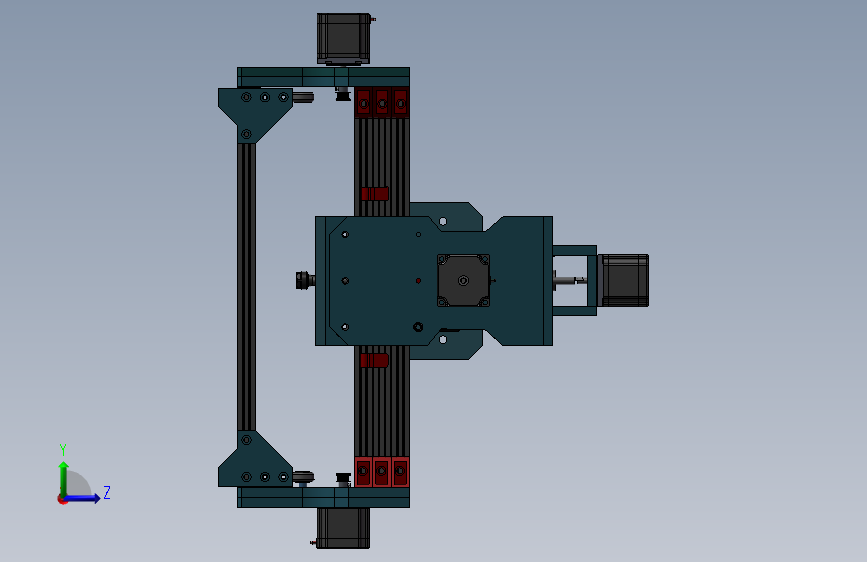Image resolution: width=867 pixels, height=562 pixels.
Task: Click the black pulley on the carriage's left edge
Action: (x=305, y=280)
